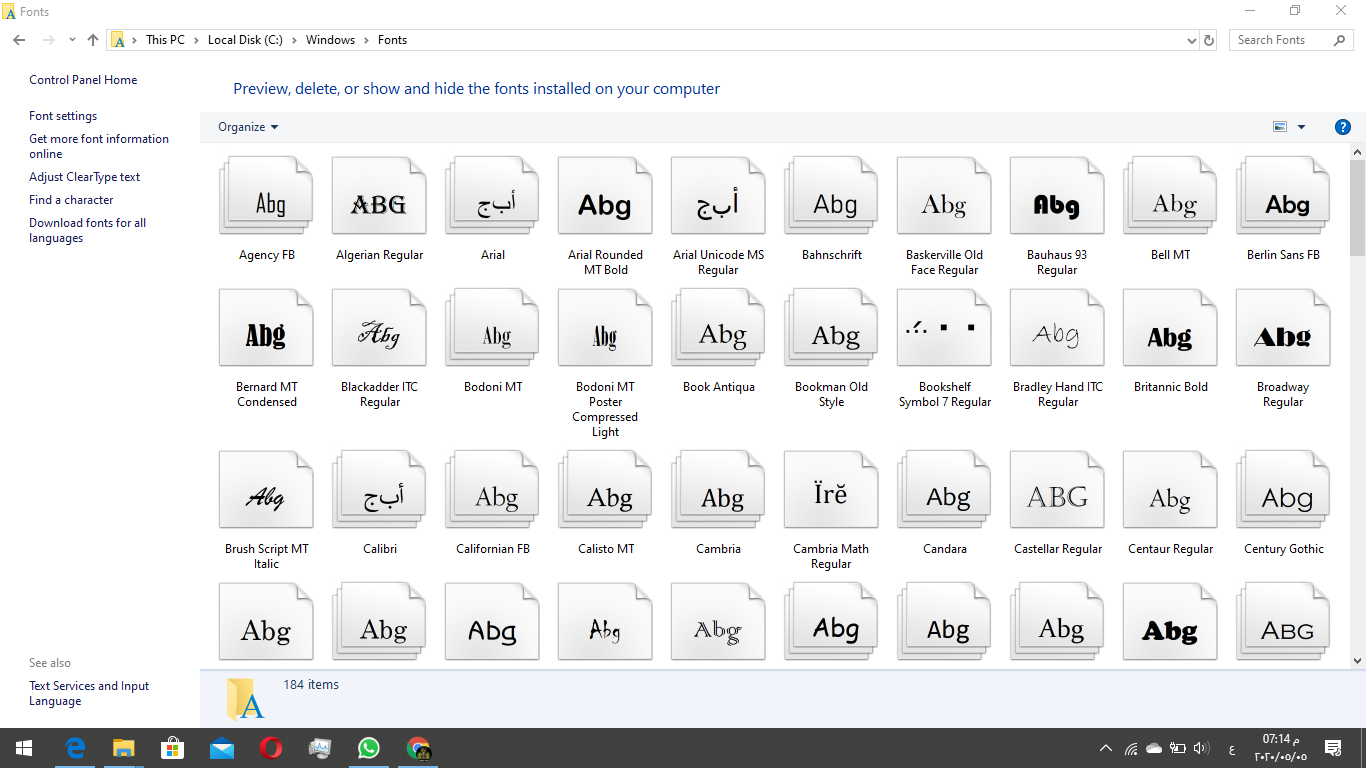
Task: Open the Organize dropdown menu
Action: point(248,127)
